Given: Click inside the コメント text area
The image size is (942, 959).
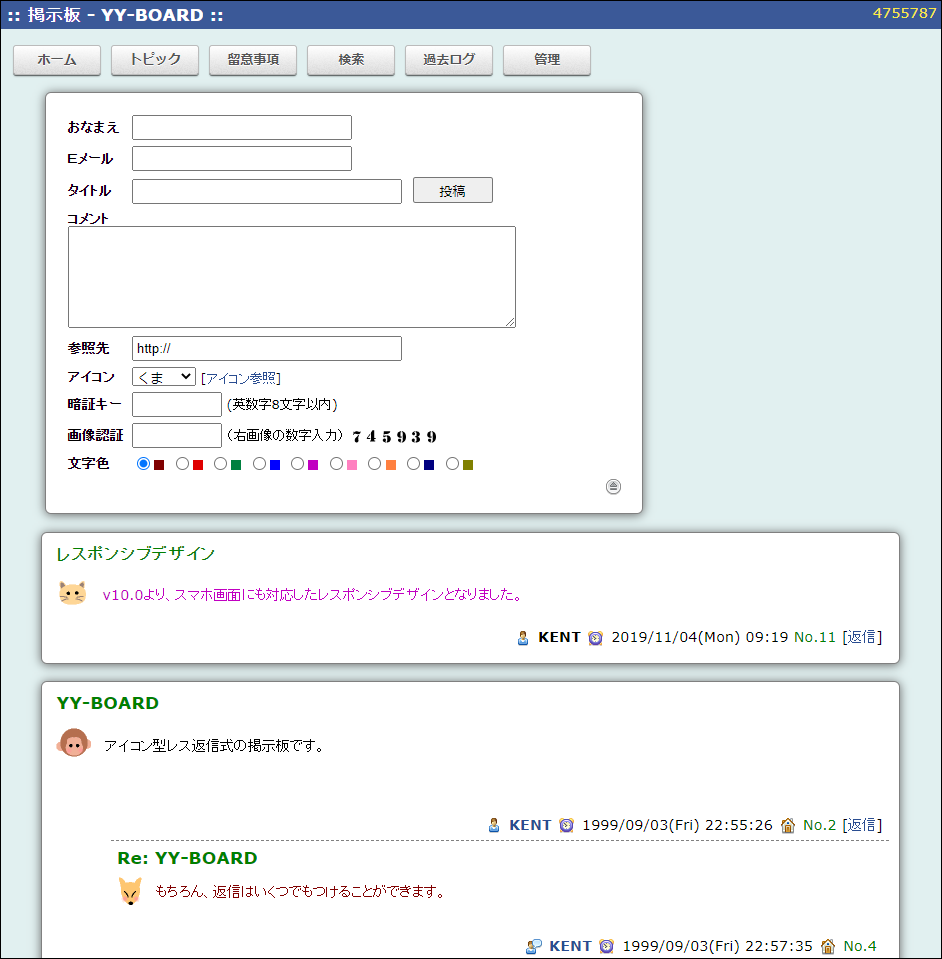Looking at the screenshot, I should click(291, 276).
